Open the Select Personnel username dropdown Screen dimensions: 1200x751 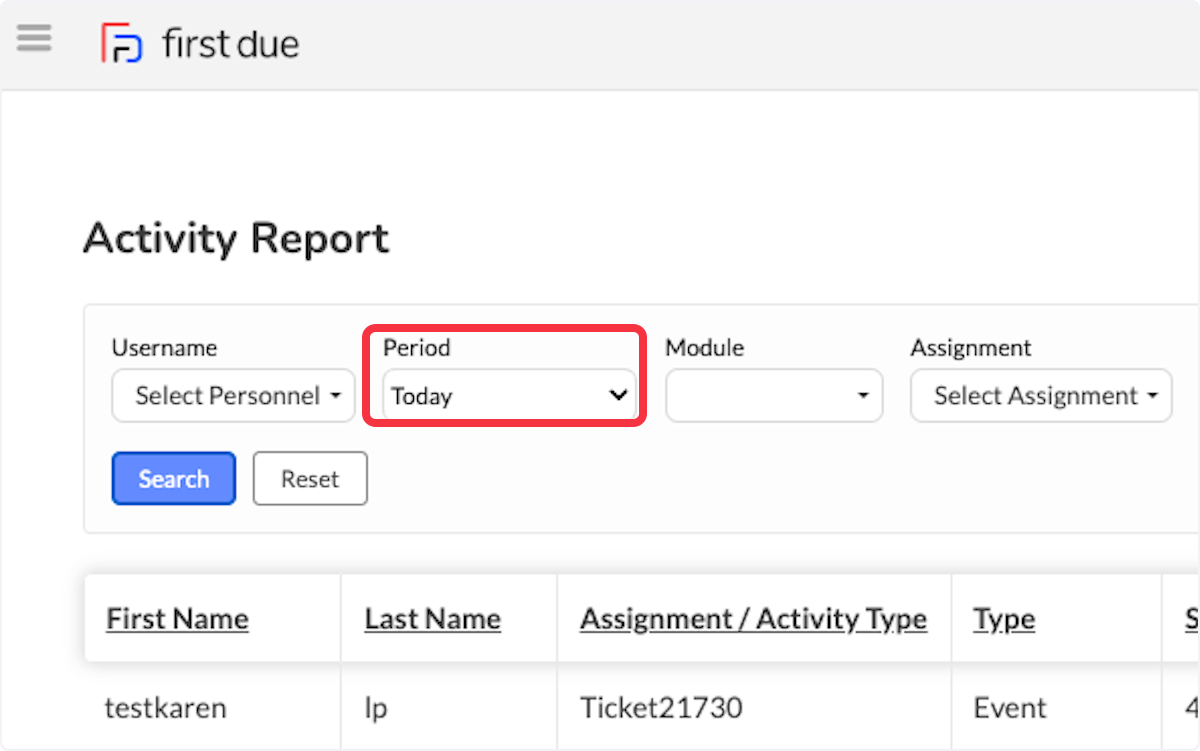click(233, 396)
